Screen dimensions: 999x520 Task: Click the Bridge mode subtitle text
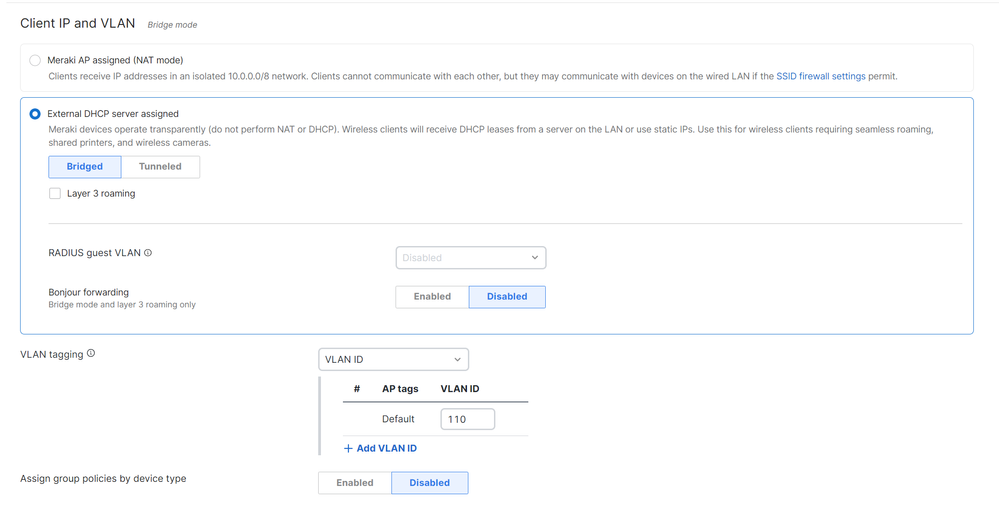tap(172, 25)
